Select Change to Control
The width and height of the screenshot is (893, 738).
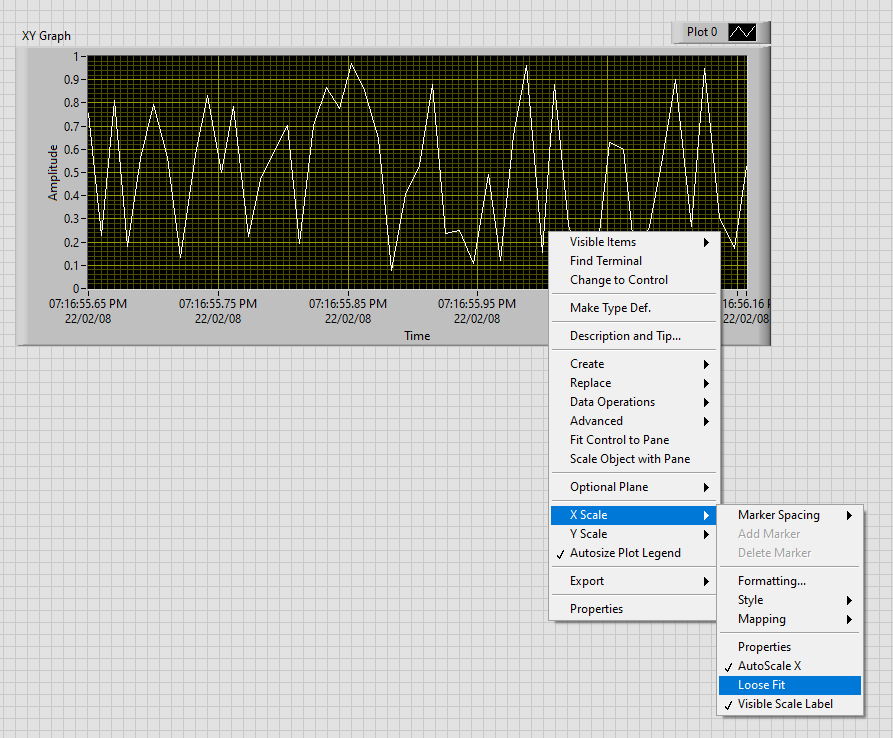[633, 280]
